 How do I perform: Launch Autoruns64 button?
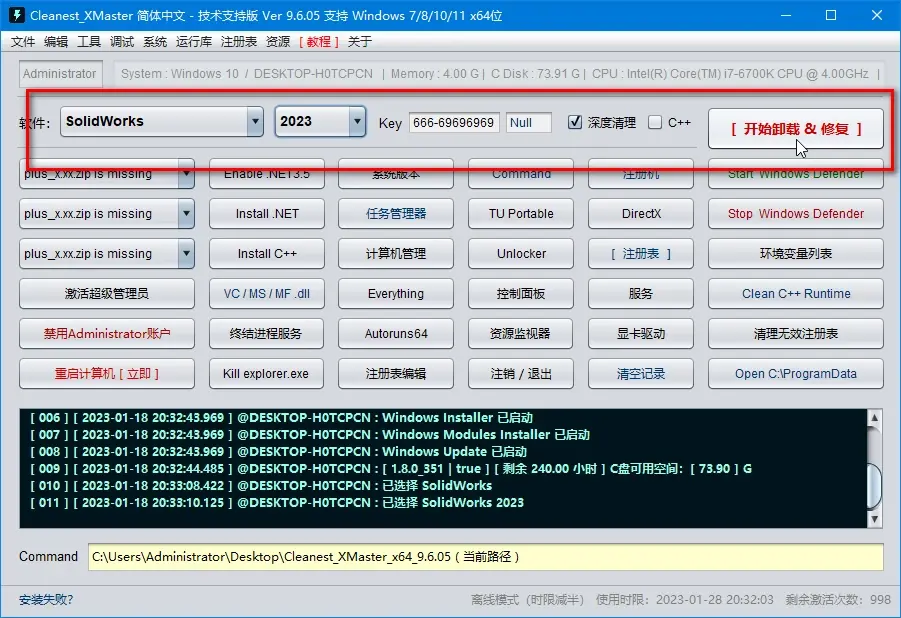click(x=396, y=333)
